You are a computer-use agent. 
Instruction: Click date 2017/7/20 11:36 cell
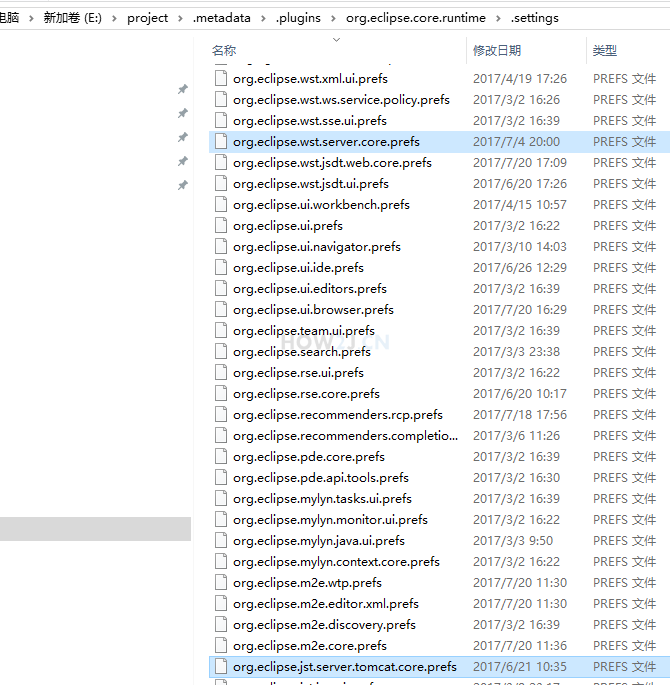[x=520, y=646]
